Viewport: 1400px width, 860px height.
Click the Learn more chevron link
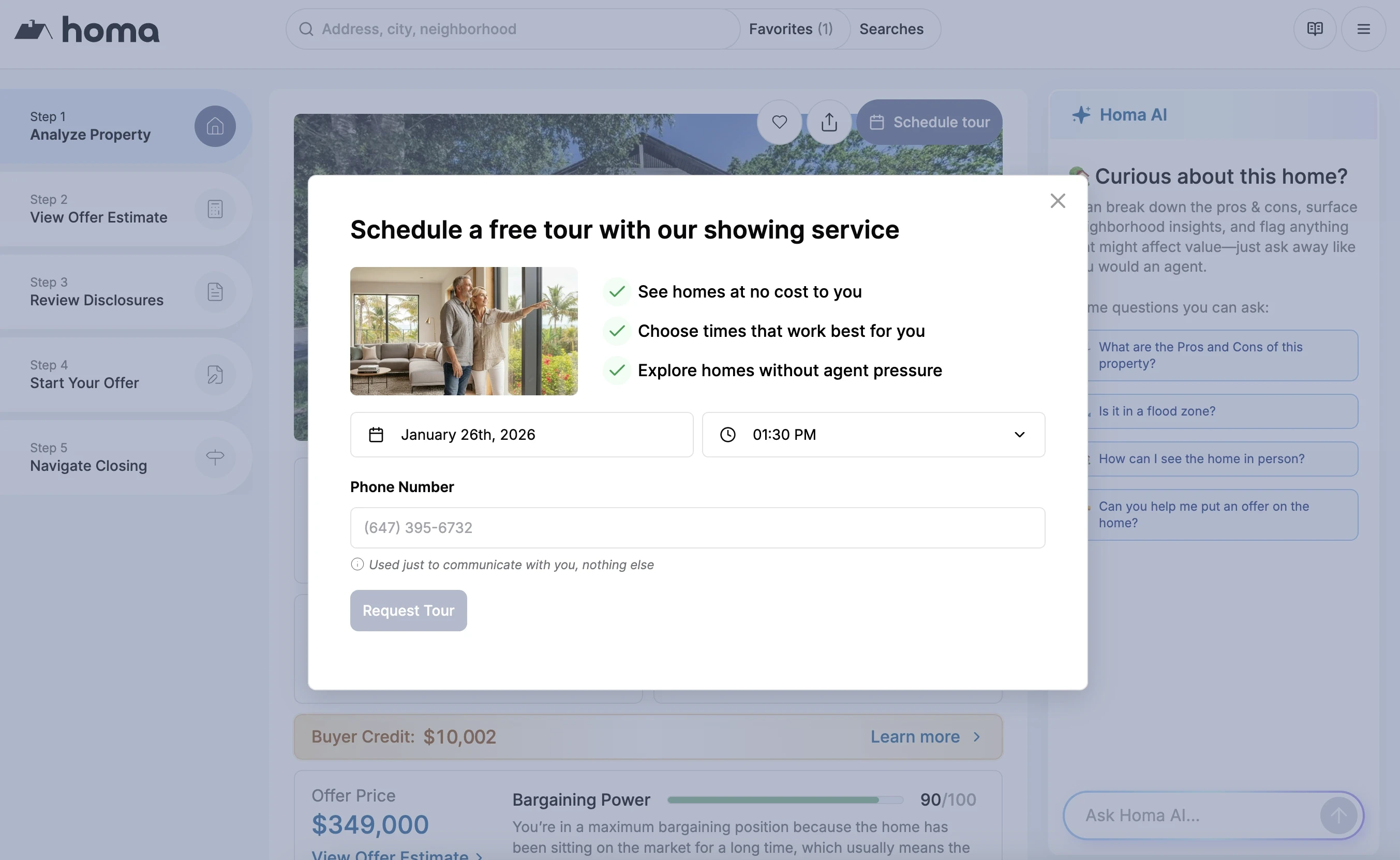925,736
